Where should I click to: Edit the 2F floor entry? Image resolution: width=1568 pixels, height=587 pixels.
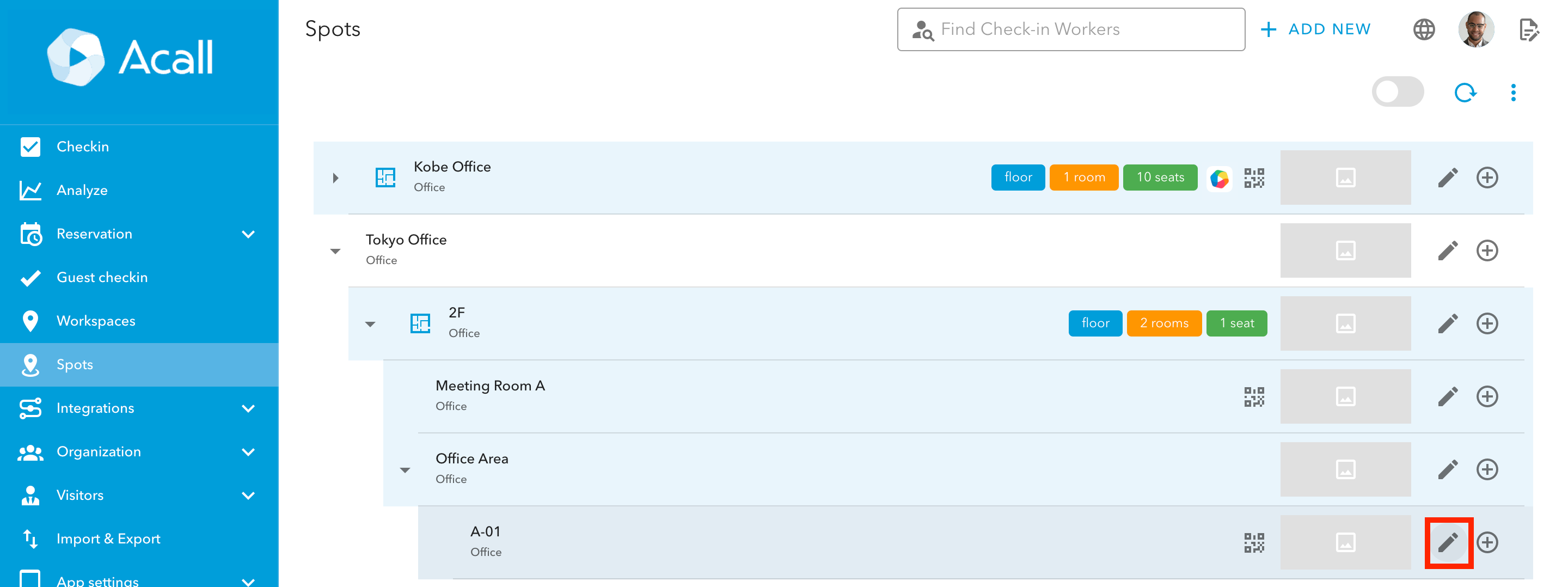pos(1448,323)
